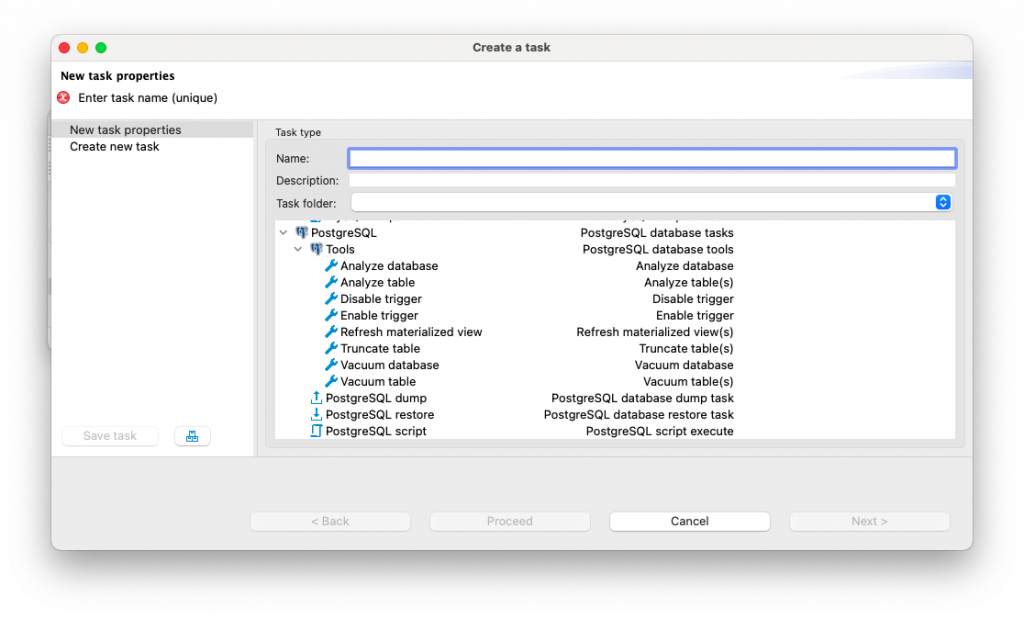Click the Analyze database wrench icon

point(331,265)
